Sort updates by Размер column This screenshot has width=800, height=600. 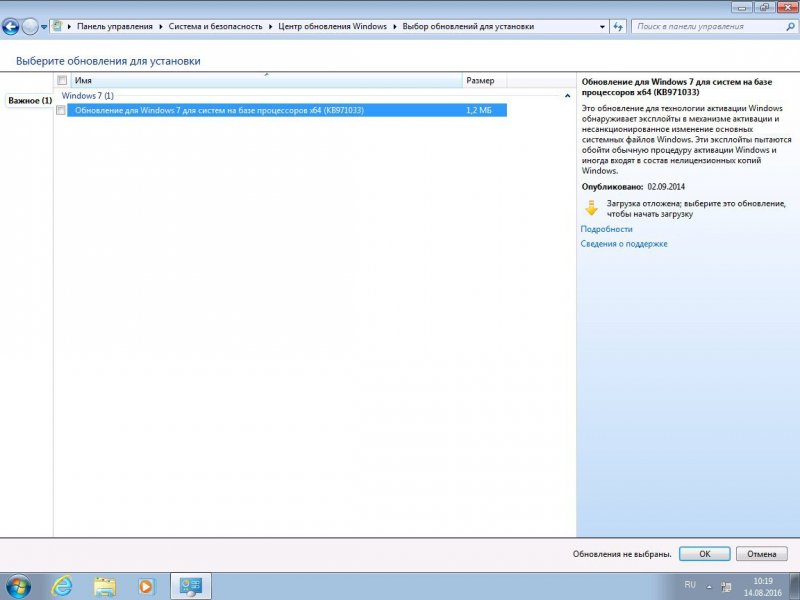coord(485,80)
